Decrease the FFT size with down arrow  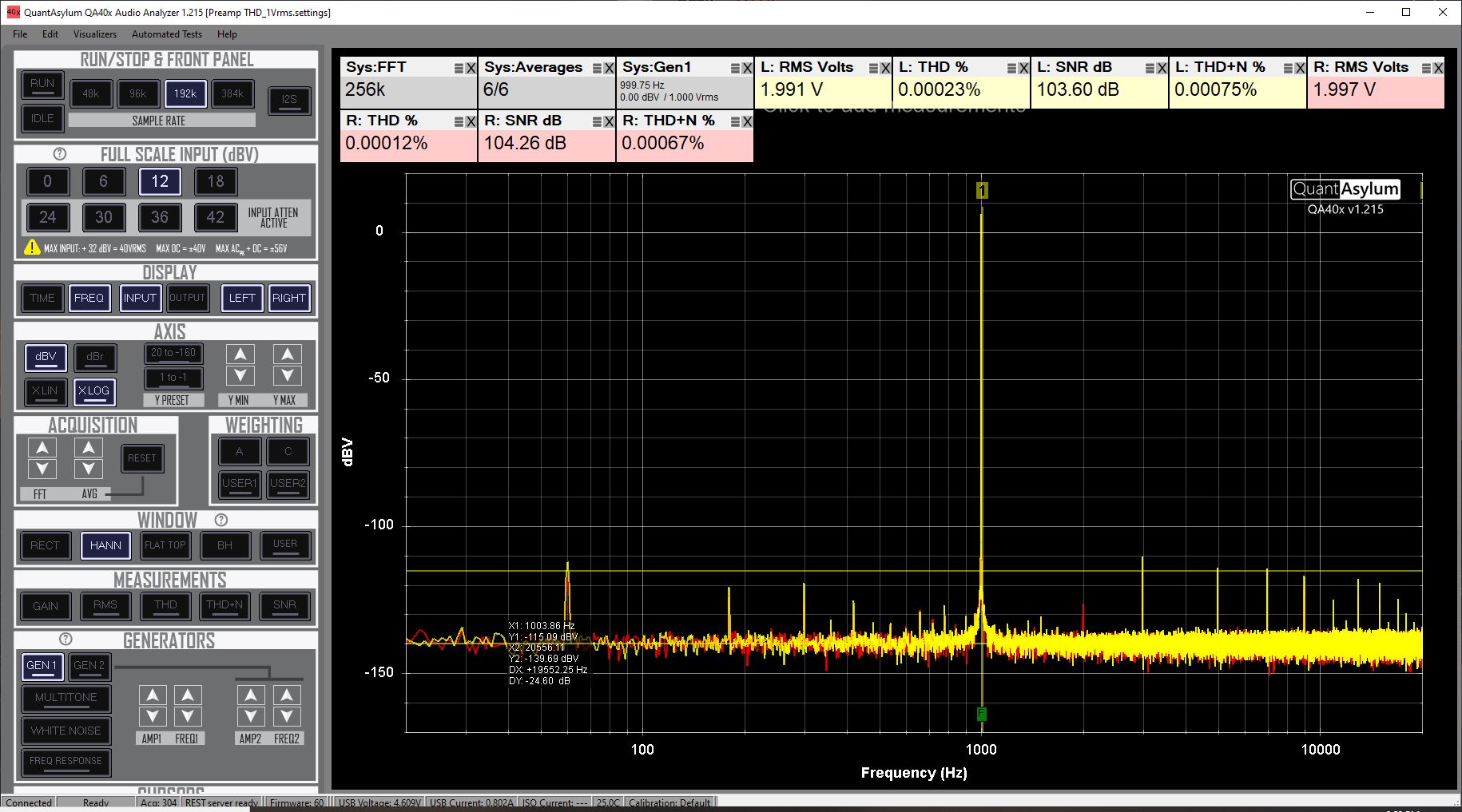pyautogui.click(x=42, y=469)
